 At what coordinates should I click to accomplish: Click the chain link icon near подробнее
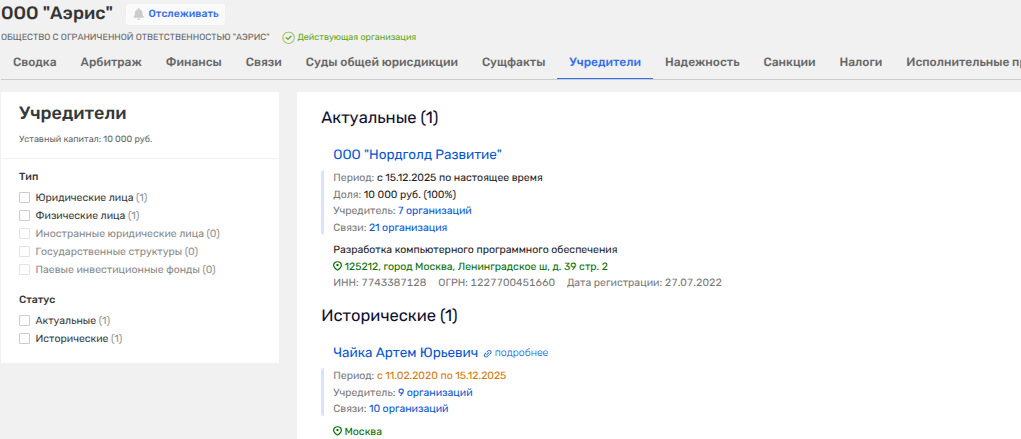[488, 353]
